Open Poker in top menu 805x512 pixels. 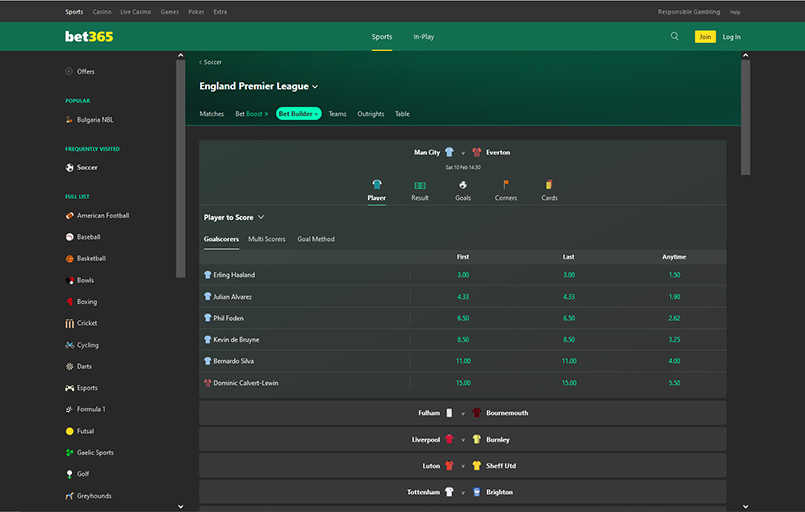click(196, 12)
